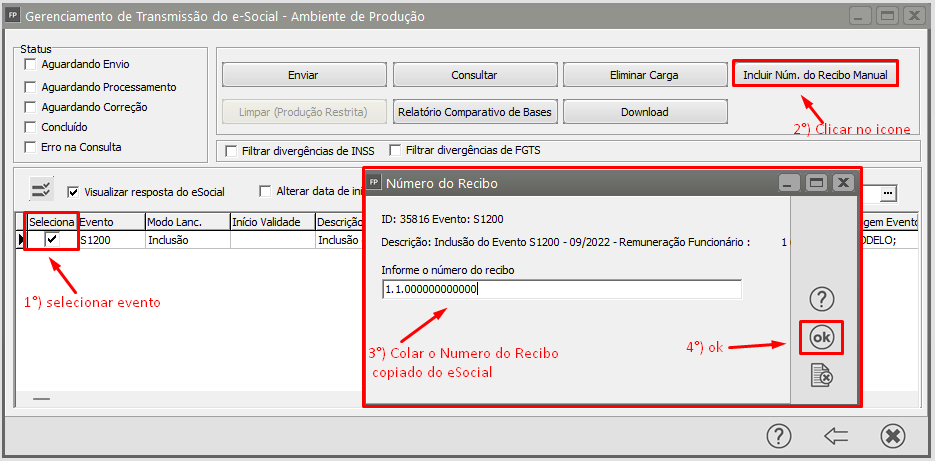Click the Informe o número do recibo input field

click(561, 289)
